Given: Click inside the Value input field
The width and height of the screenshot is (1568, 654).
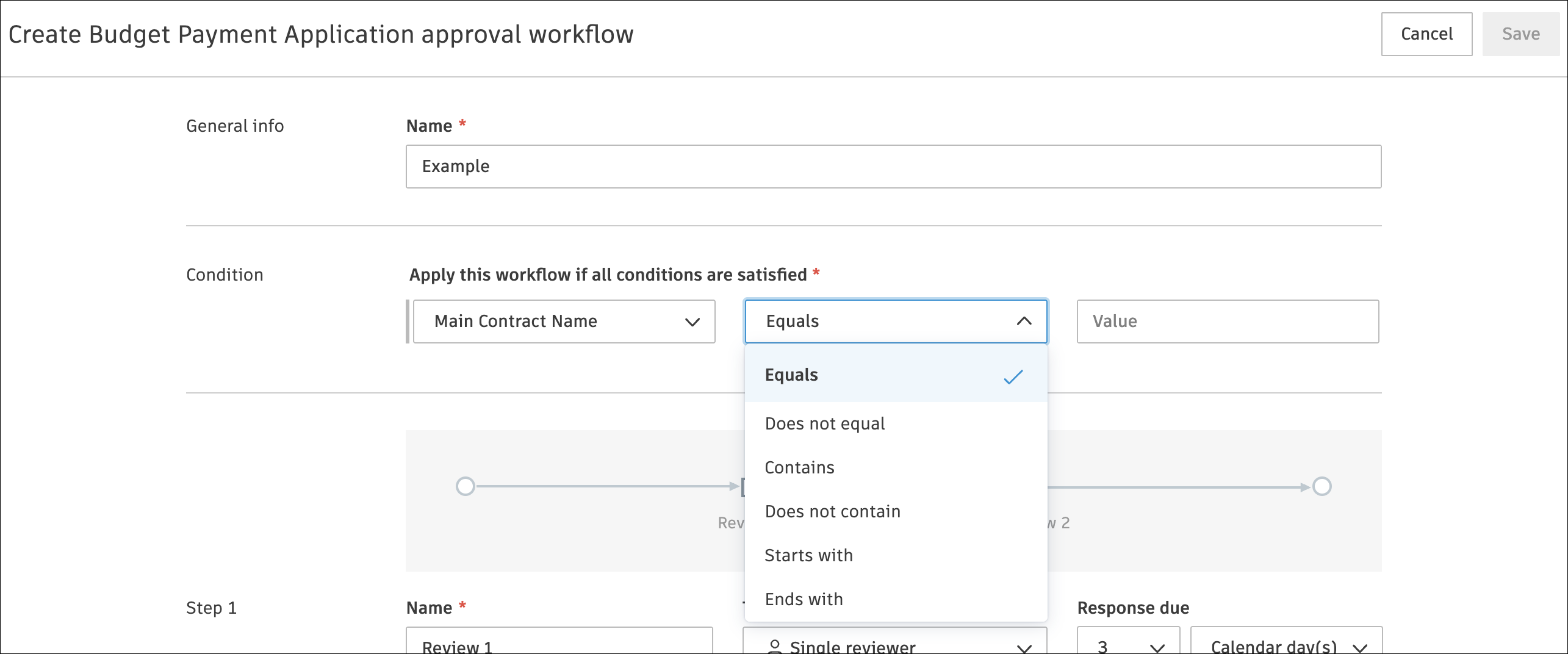Looking at the screenshot, I should (1228, 322).
